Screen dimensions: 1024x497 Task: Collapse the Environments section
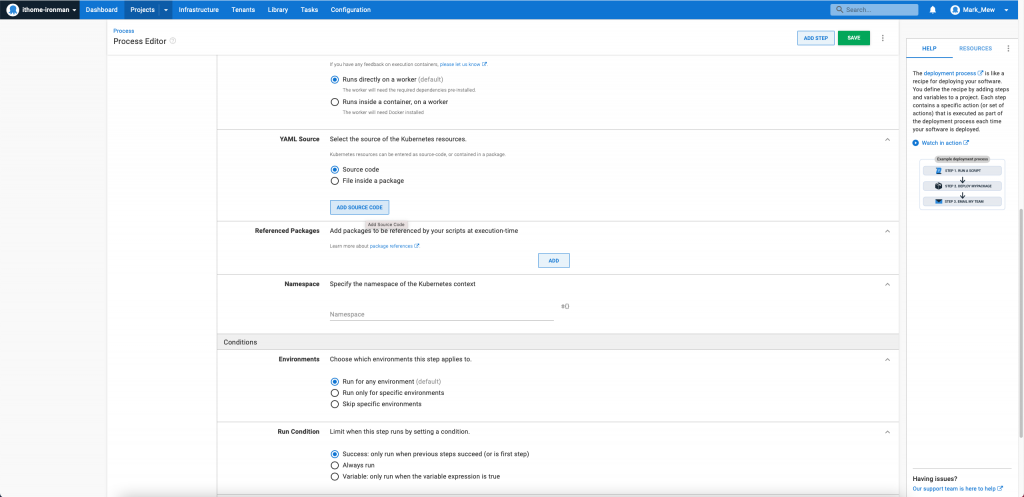(x=887, y=360)
